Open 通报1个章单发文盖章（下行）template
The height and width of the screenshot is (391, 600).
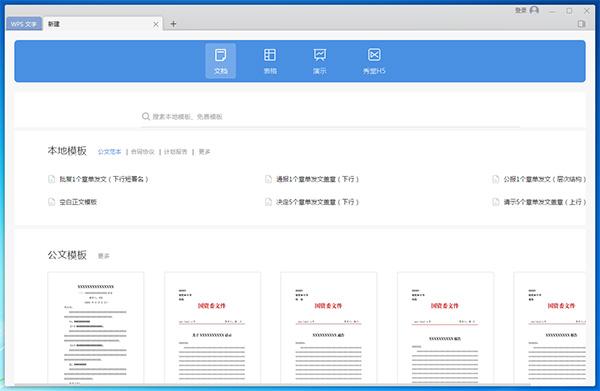[317, 179]
